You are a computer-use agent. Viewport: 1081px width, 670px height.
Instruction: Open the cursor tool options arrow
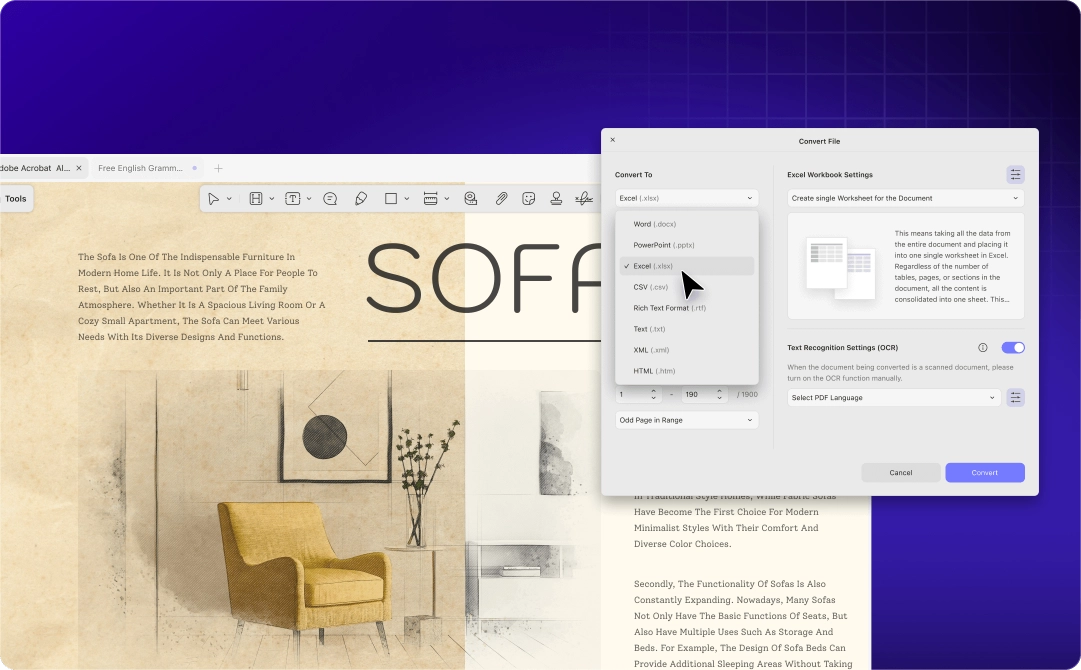pos(229,199)
